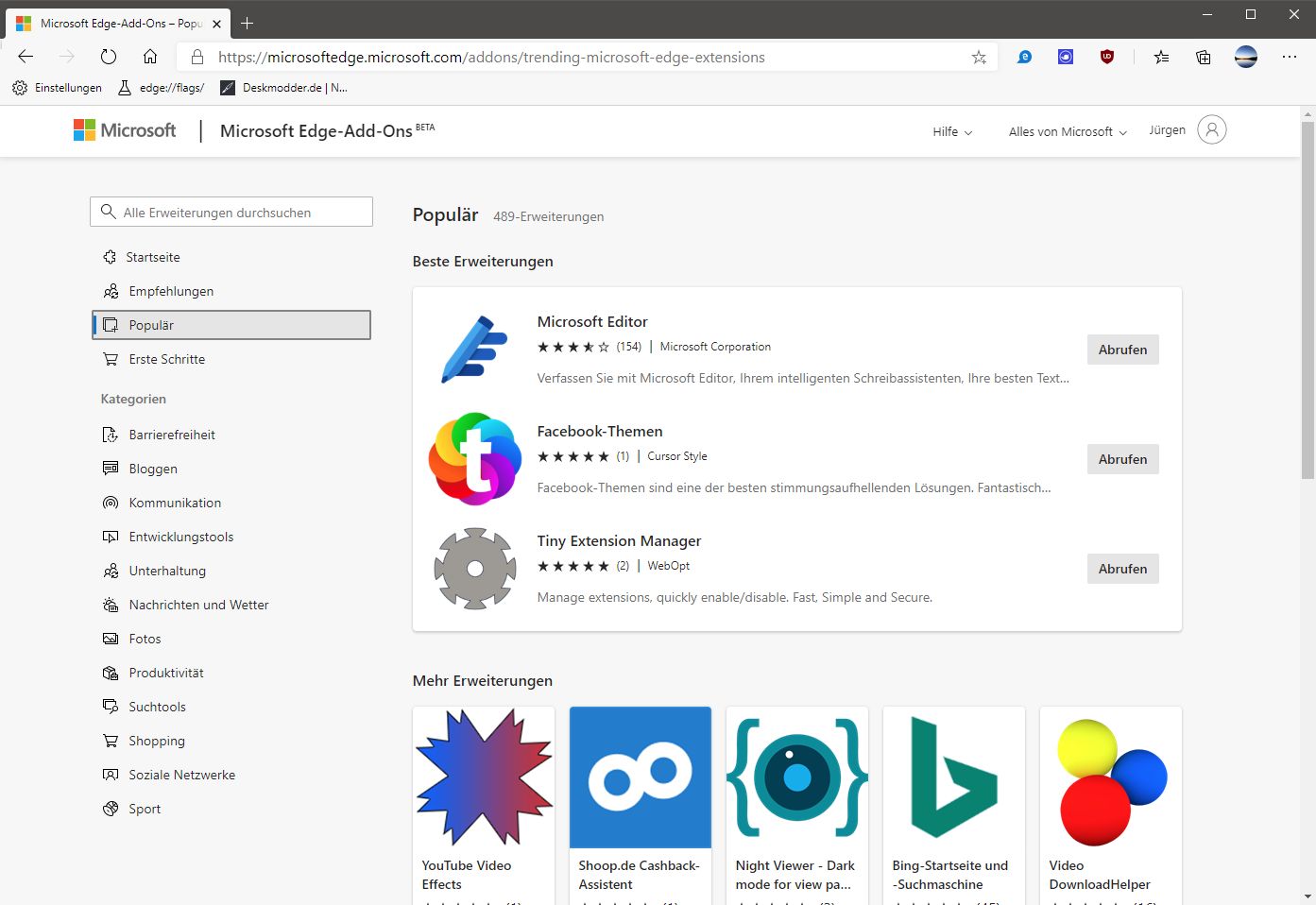The image size is (1316, 905).
Task: Go back using the browser back arrow
Action: (26, 57)
